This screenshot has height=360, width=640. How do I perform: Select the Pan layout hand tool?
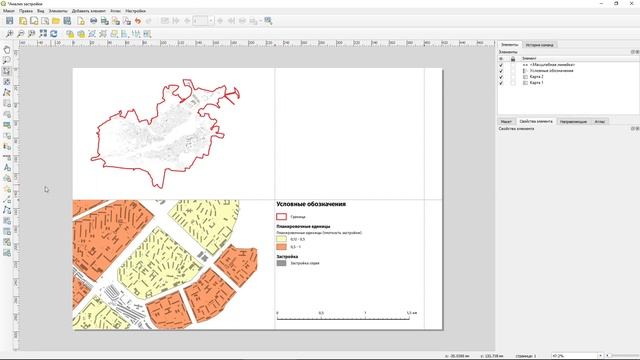click(x=7, y=50)
